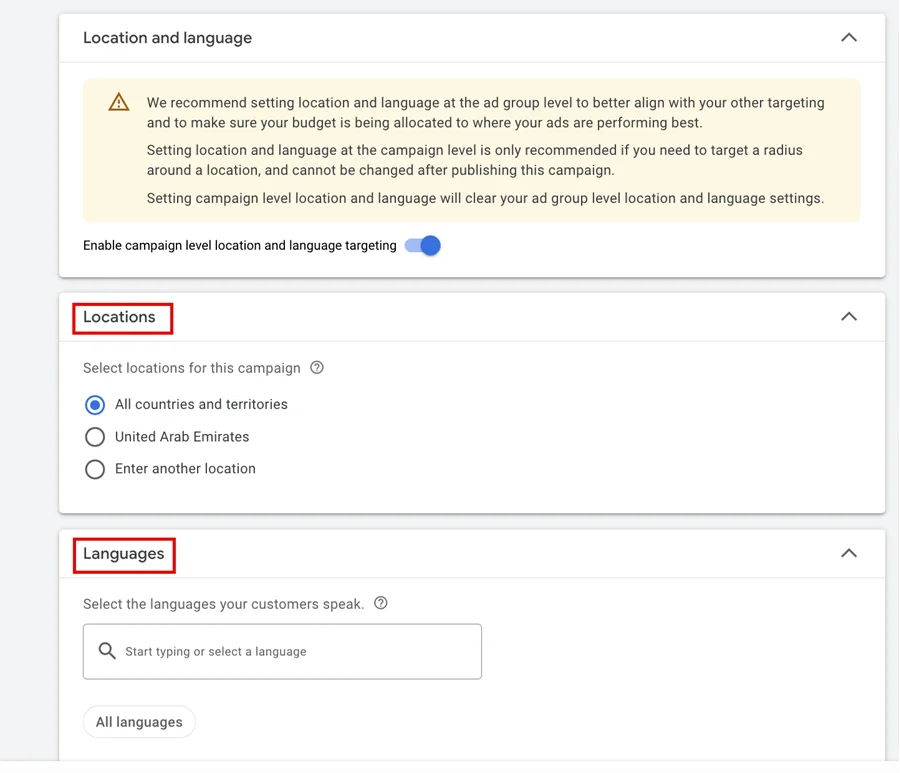Image resolution: width=900 pixels, height=773 pixels.
Task: Focus the Start typing or select a language field
Action: click(282, 651)
